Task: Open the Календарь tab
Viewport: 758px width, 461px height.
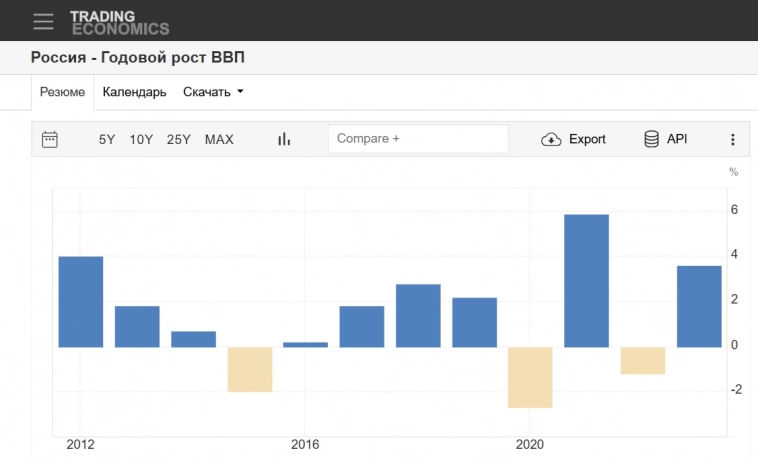Action: click(x=134, y=92)
